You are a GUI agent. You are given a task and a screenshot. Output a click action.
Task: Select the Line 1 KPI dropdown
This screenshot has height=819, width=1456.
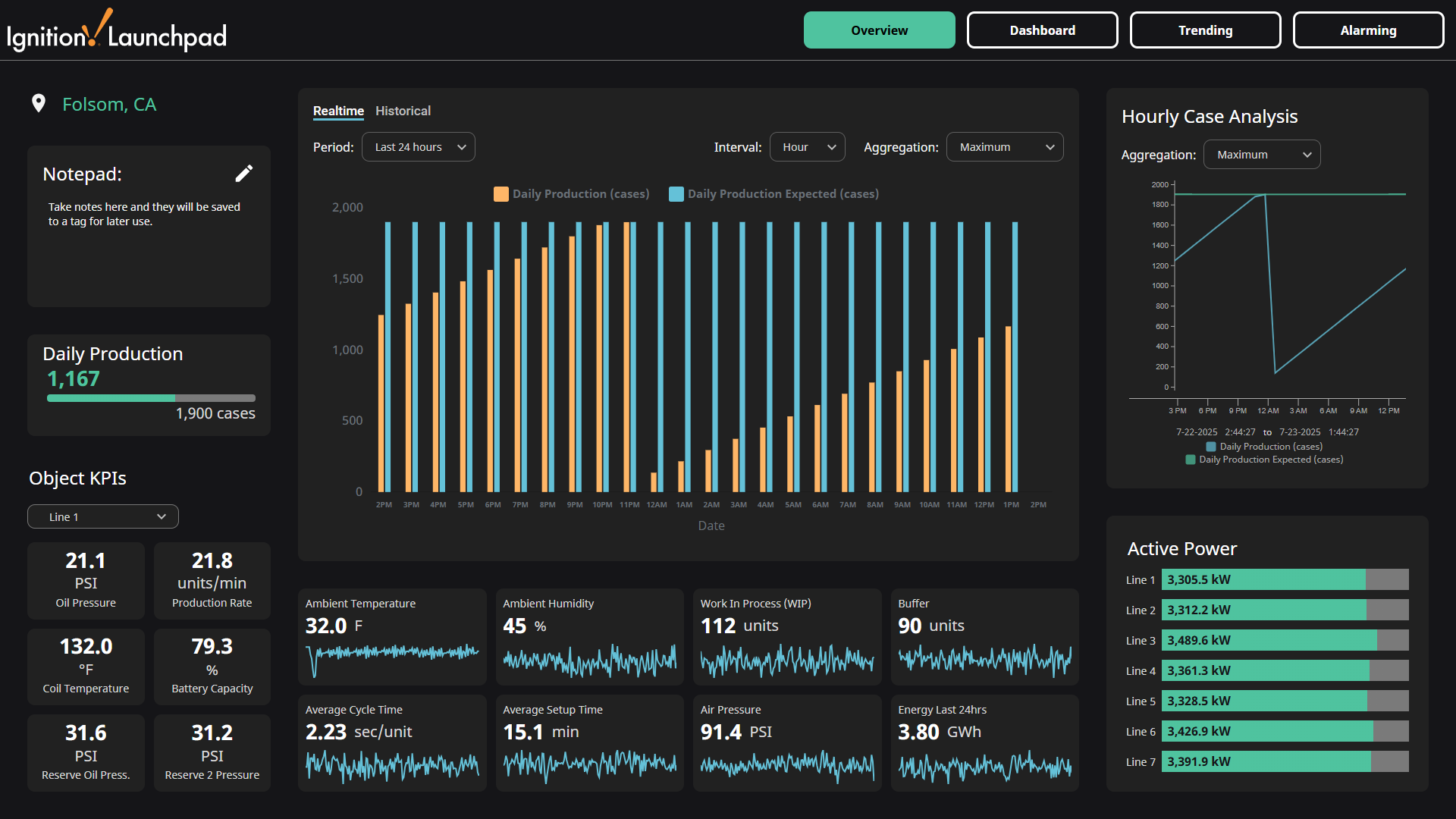point(103,517)
